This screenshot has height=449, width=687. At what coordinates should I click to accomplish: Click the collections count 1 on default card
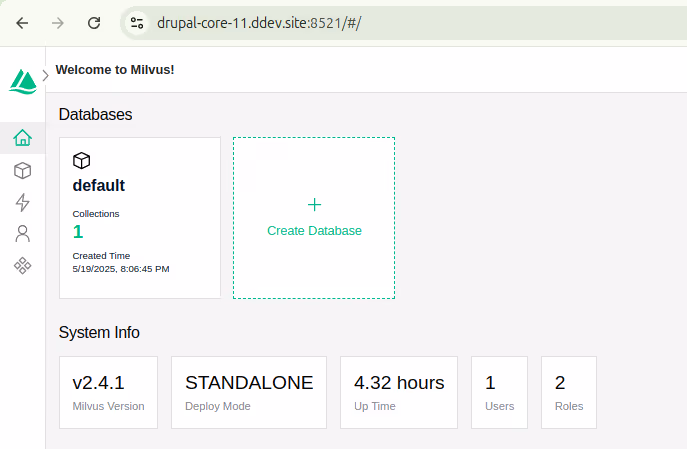click(x=78, y=232)
